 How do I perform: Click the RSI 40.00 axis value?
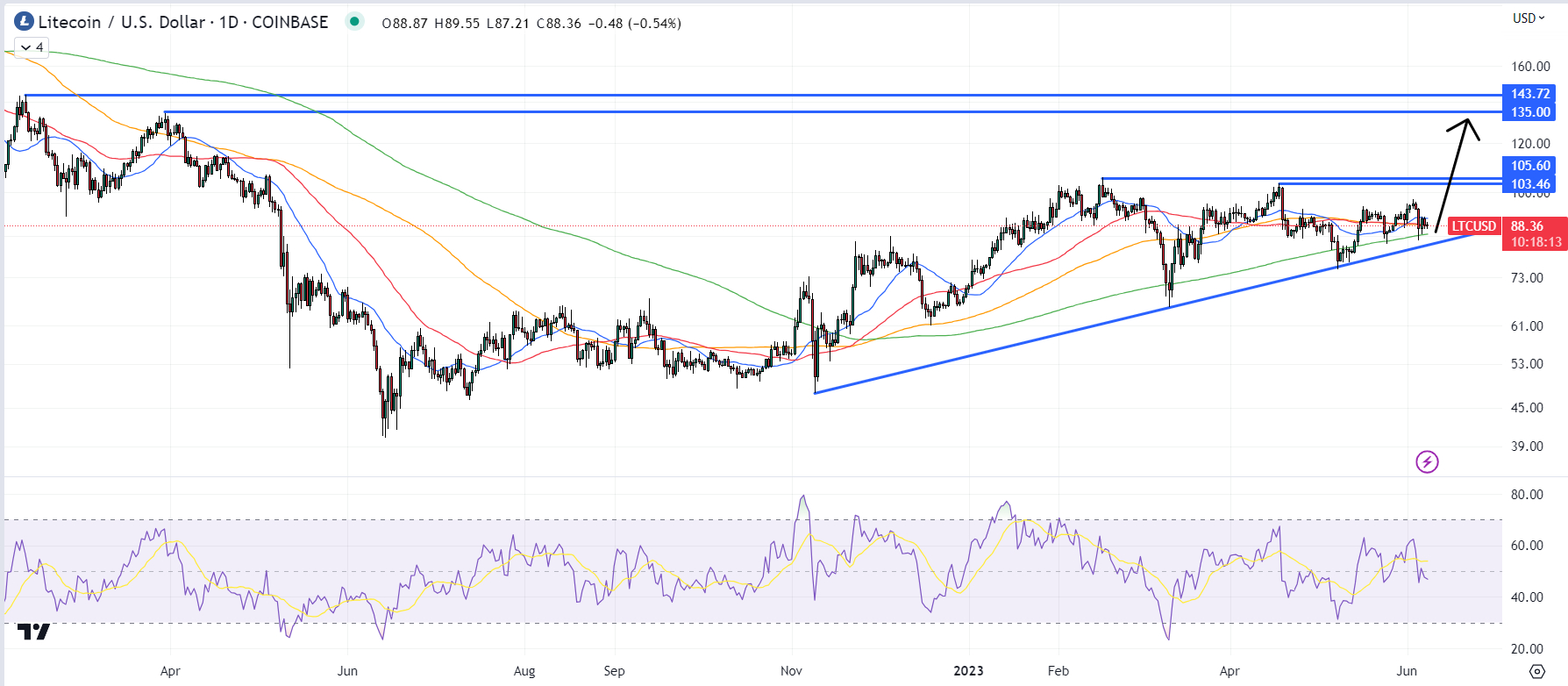1527,597
